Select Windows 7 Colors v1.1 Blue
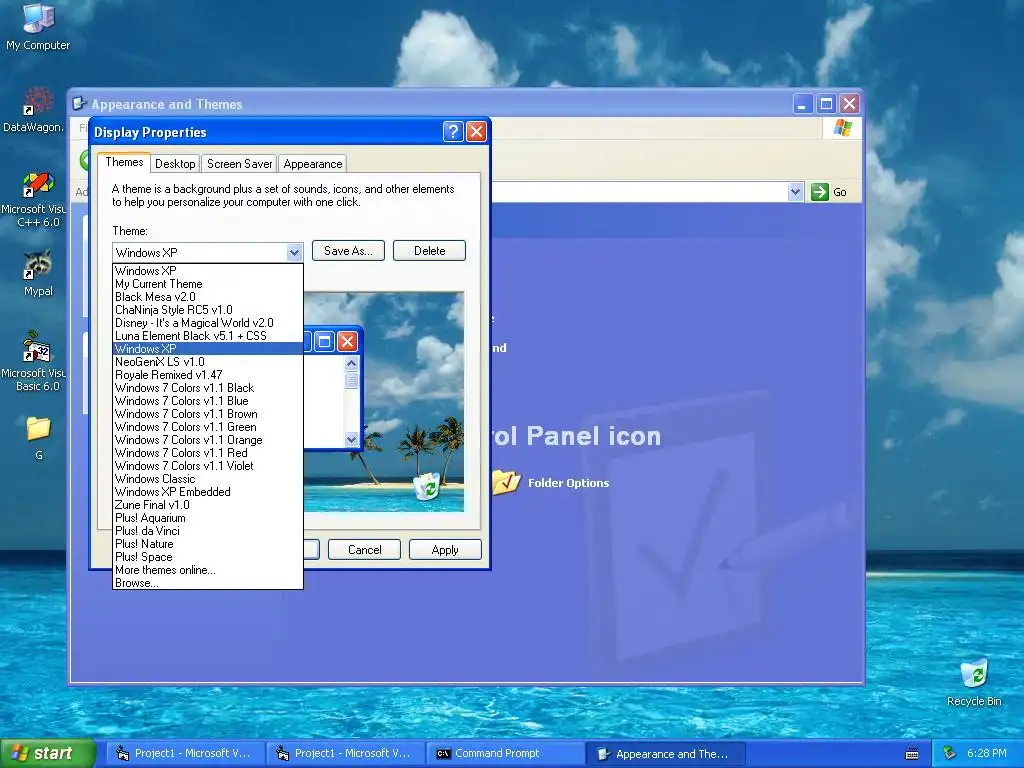Viewport: 1024px width, 768px height. 208,401
